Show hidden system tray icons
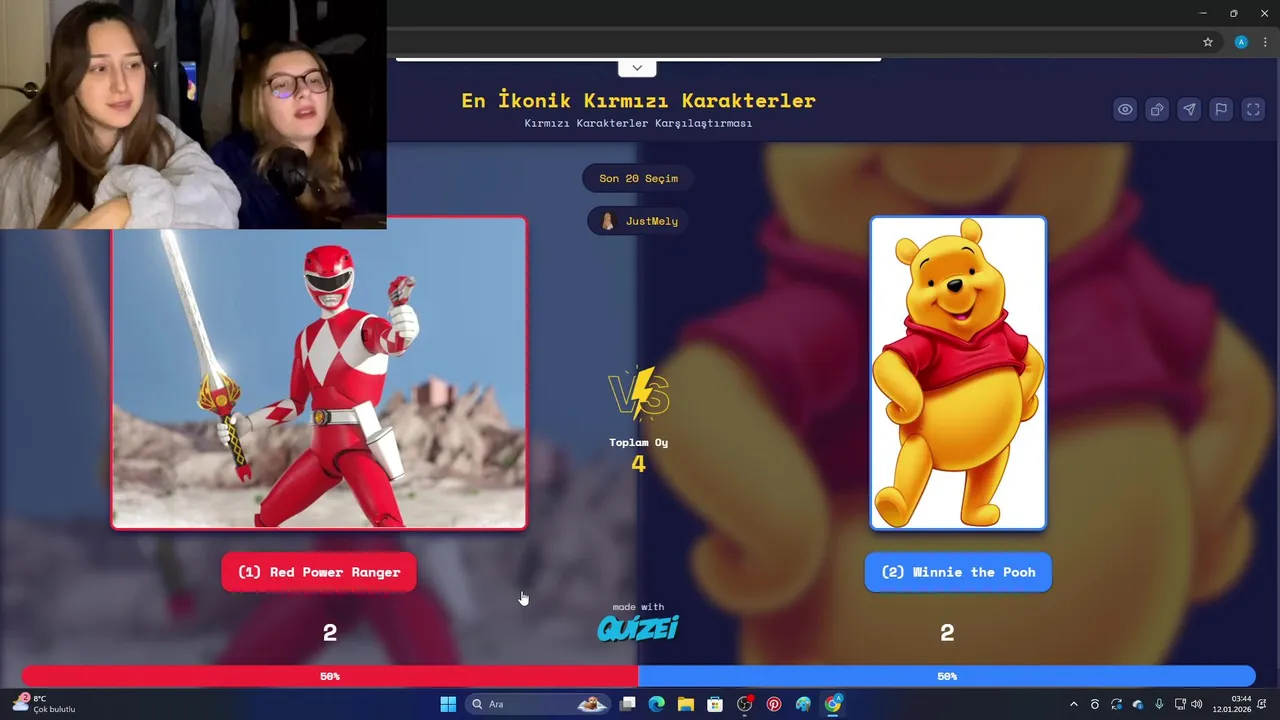The width and height of the screenshot is (1280, 720). 1073,704
